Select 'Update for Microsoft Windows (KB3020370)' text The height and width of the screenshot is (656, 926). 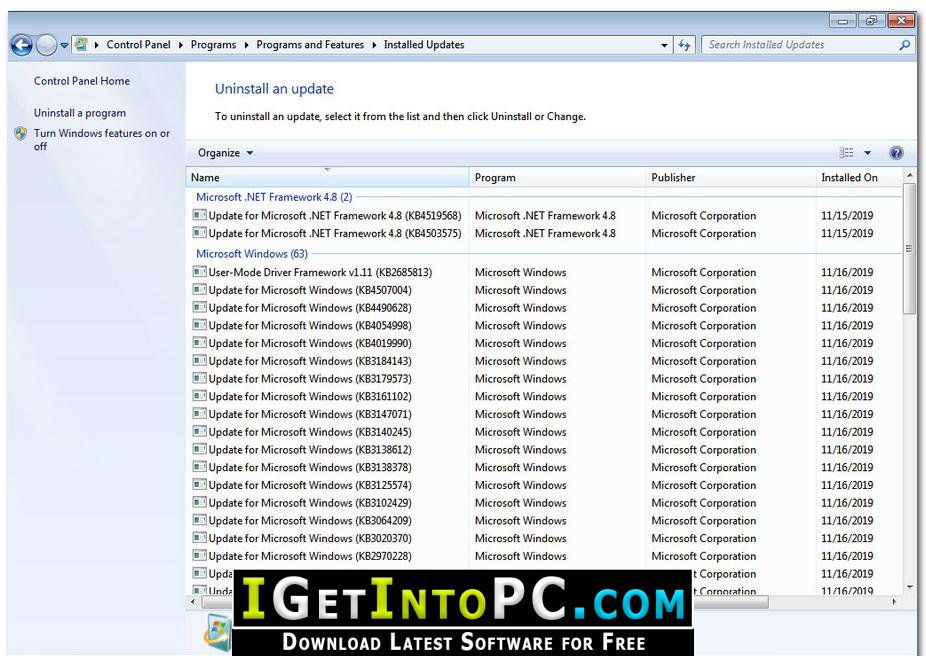[x=310, y=538]
